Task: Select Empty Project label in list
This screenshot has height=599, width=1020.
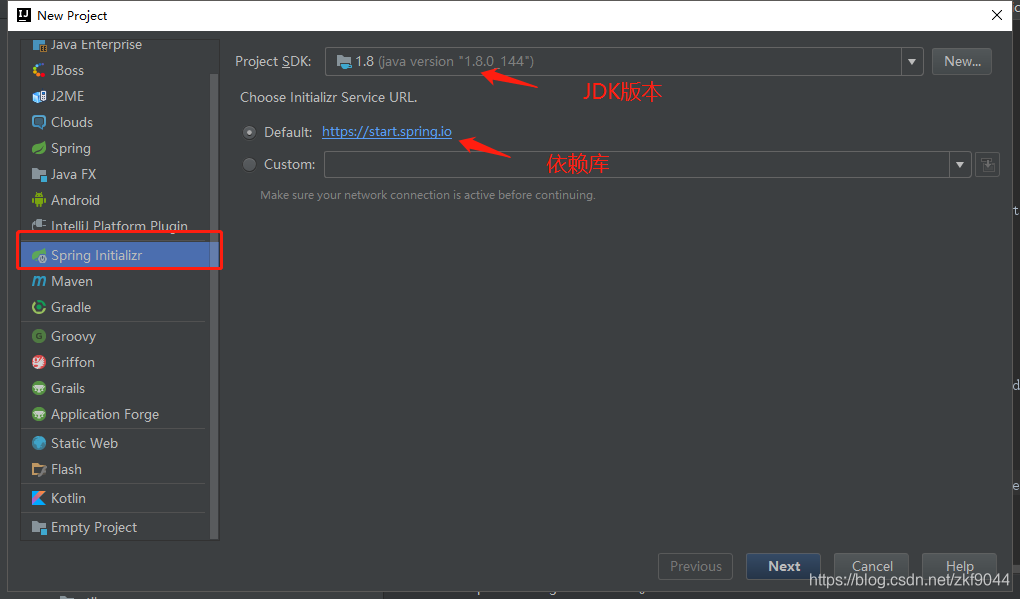Action: tap(94, 527)
